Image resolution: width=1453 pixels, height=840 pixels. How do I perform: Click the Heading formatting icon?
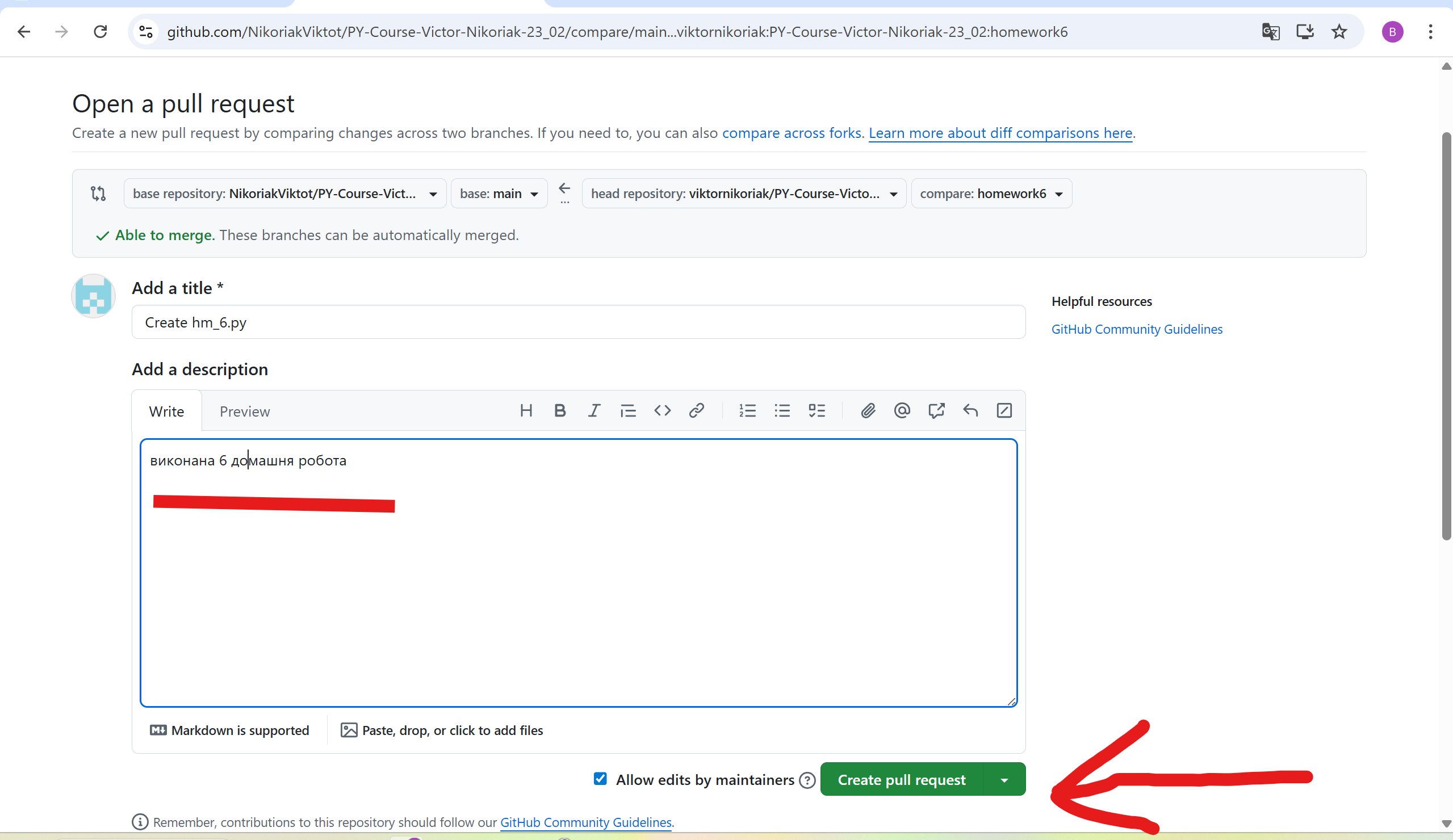click(x=526, y=410)
